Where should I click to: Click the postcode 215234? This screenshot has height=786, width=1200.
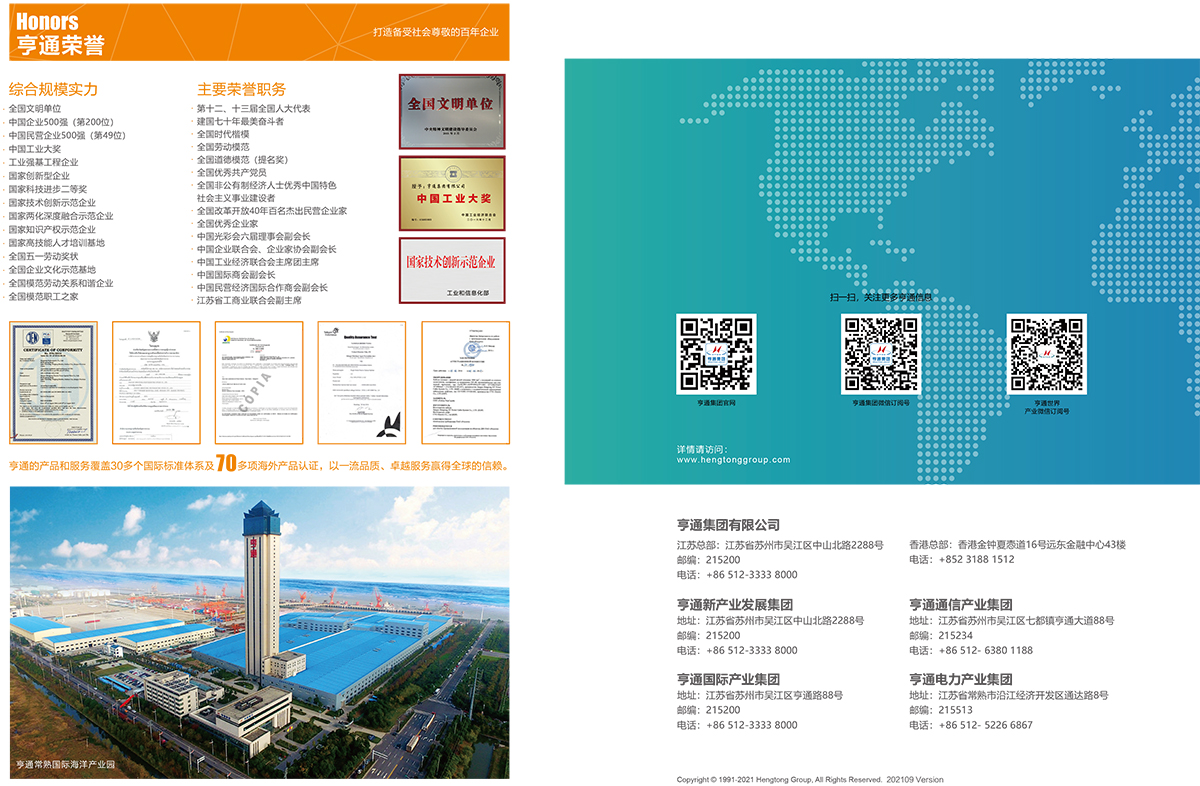[956, 635]
